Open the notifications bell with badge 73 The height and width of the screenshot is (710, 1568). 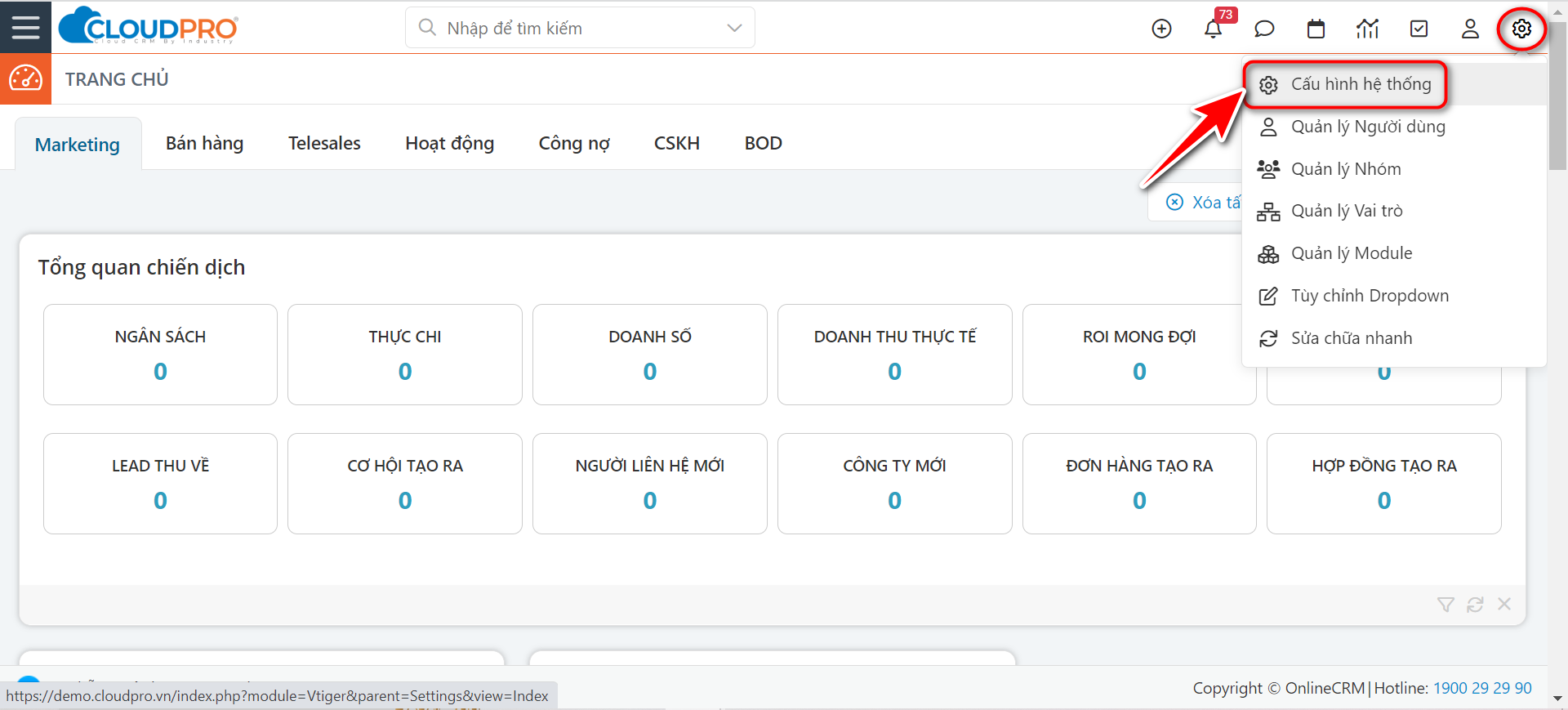pos(1214,29)
